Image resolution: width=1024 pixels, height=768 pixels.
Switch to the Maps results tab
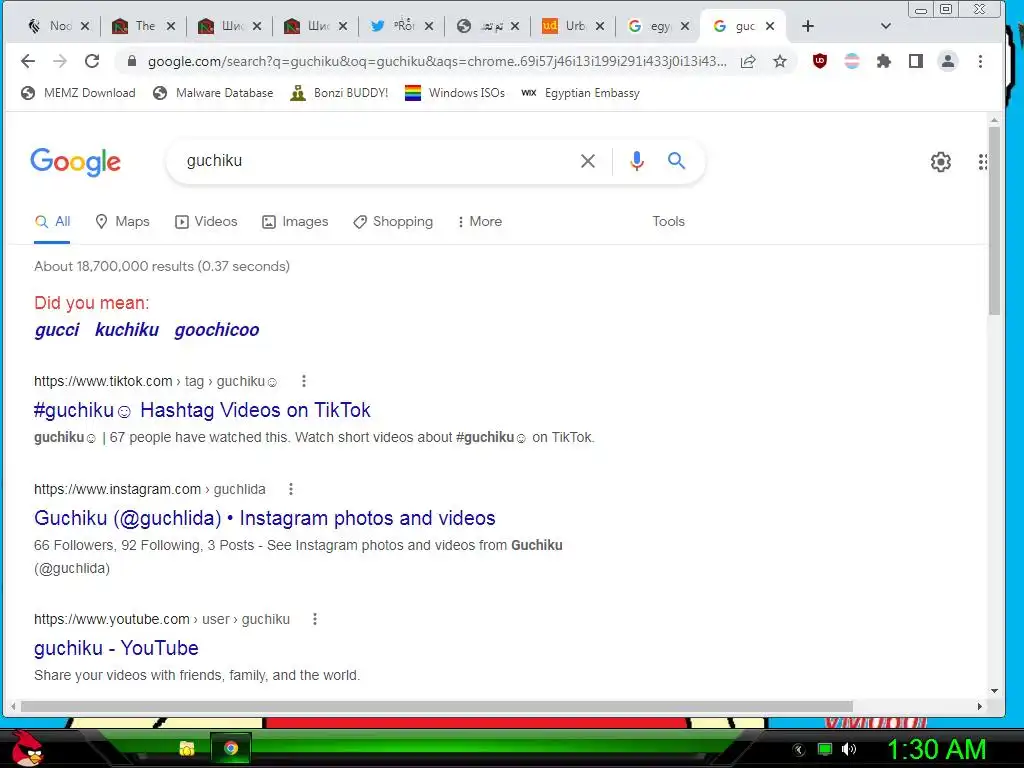(x=122, y=221)
